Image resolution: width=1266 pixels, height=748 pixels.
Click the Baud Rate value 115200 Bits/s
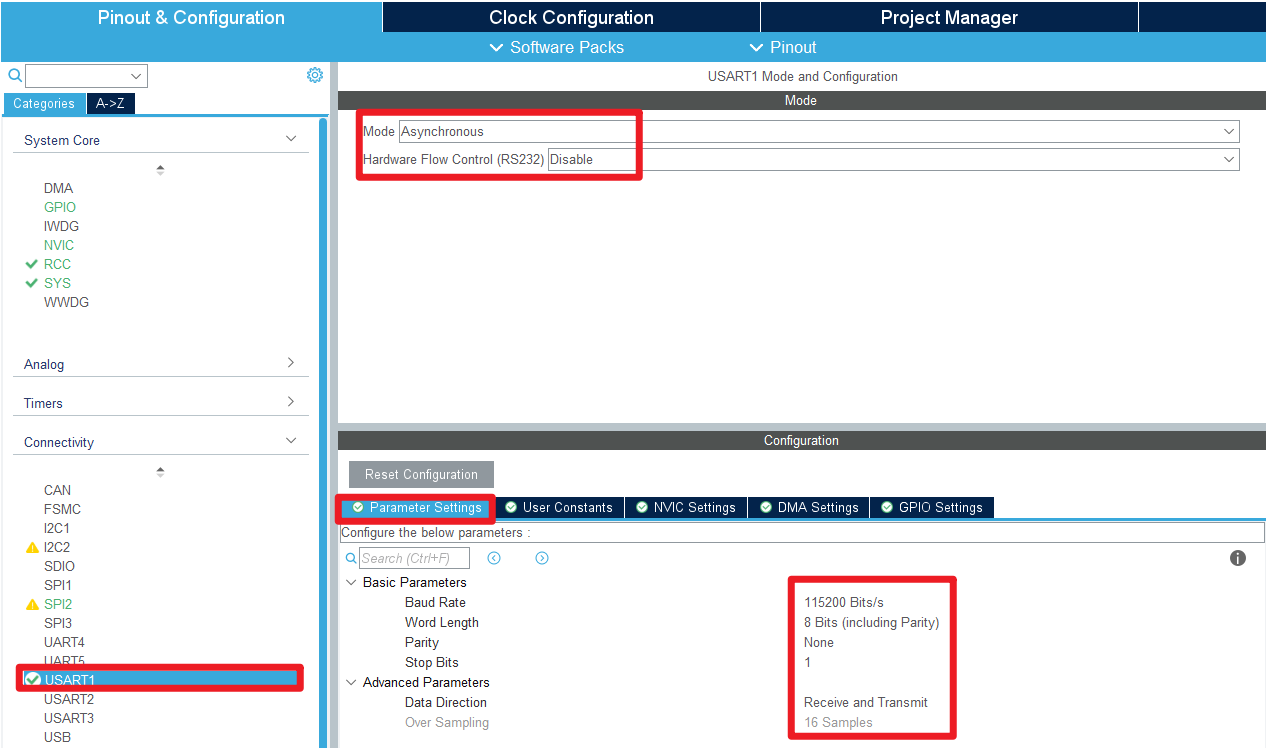click(844, 602)
